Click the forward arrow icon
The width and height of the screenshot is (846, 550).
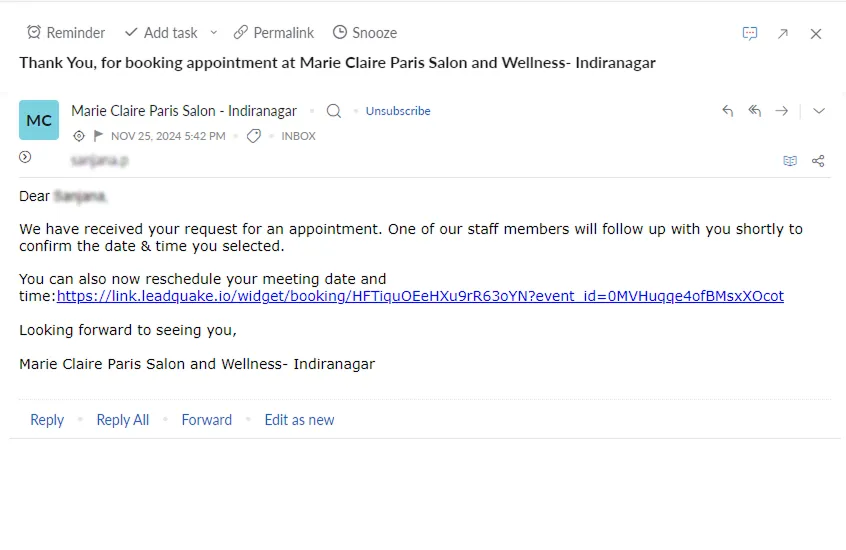(782, 111)
